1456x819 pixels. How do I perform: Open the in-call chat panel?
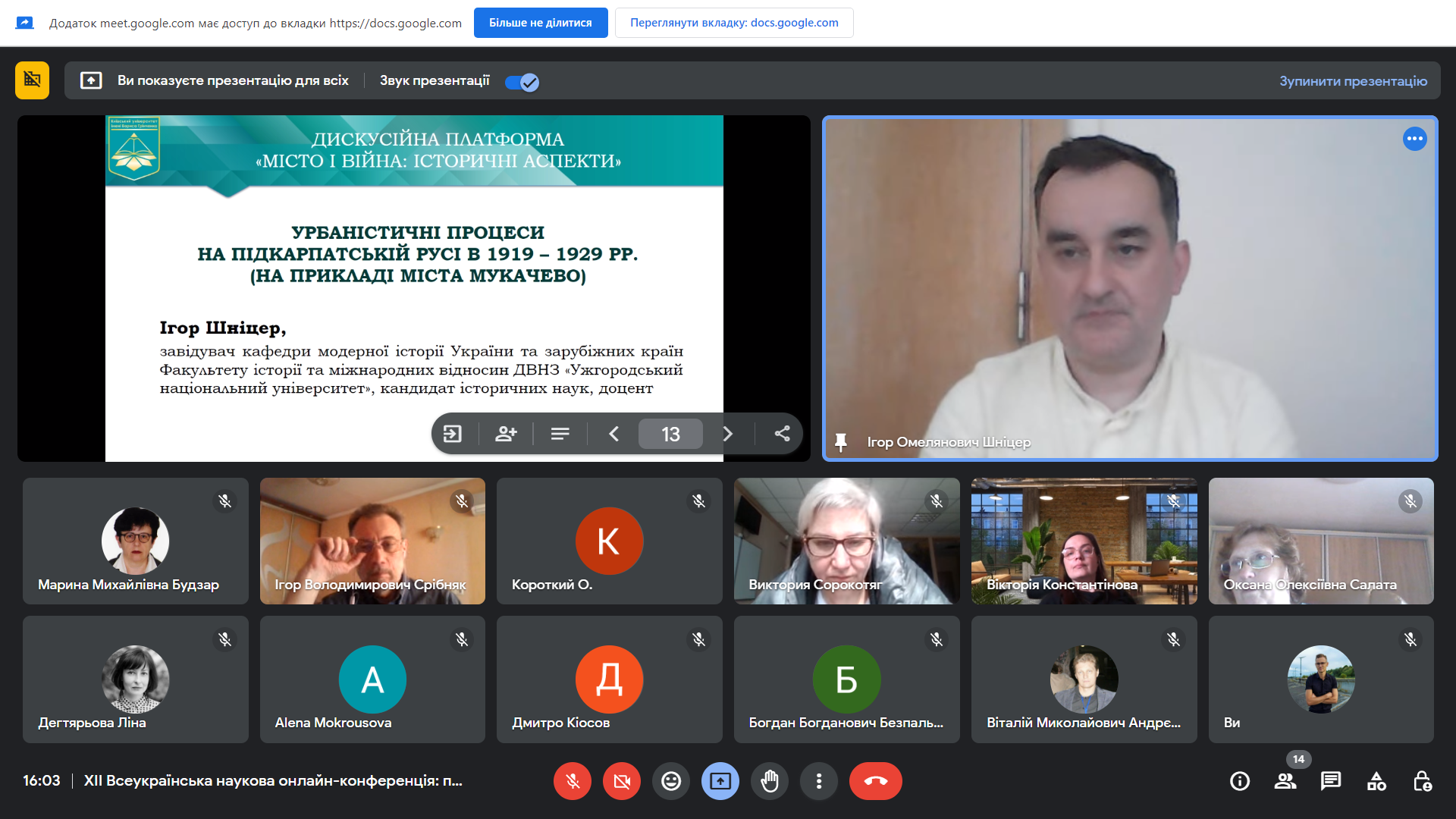point(1331,781)
